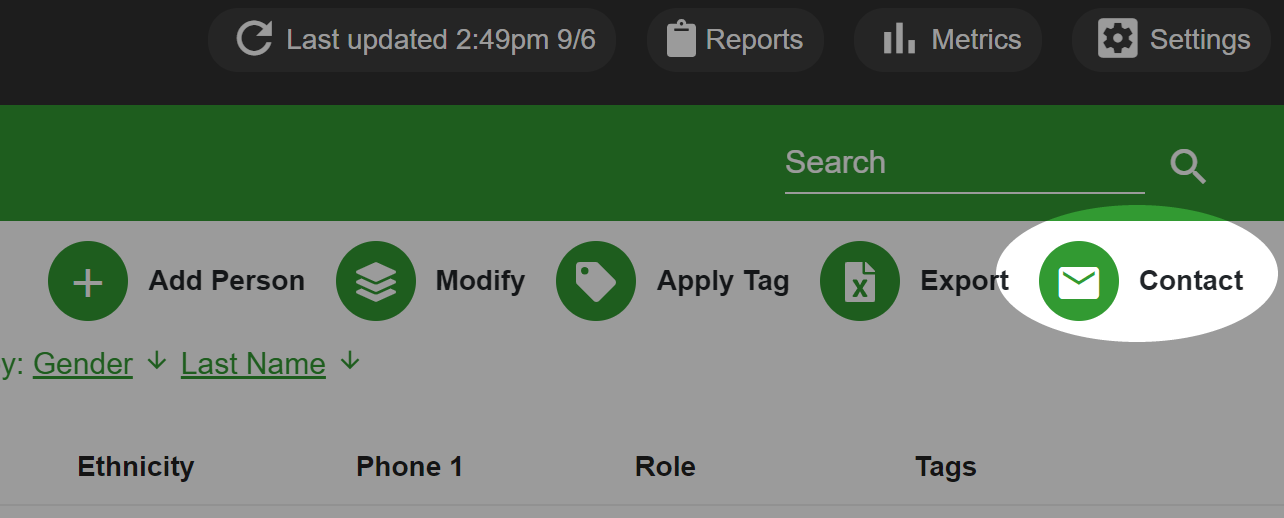Select the Ethnicity column header
This screenshot has height=518, width=1284.
tap(136, 467)
